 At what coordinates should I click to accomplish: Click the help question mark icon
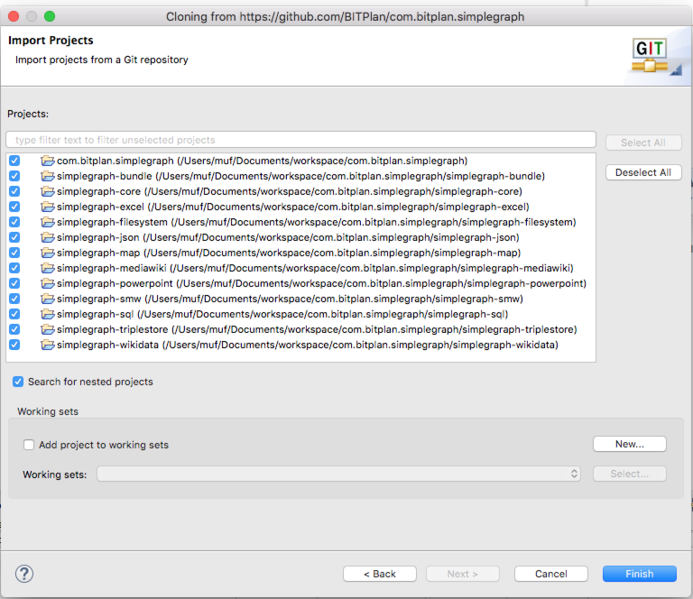(x=25, y=574)
